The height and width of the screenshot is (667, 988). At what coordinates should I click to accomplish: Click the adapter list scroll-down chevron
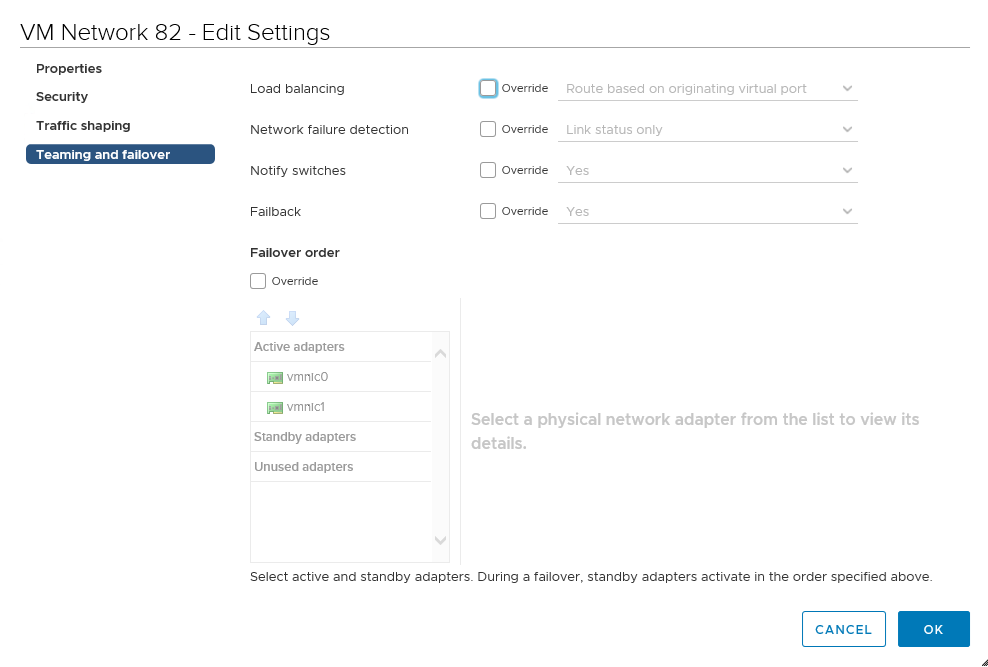[x=440, y=540]
